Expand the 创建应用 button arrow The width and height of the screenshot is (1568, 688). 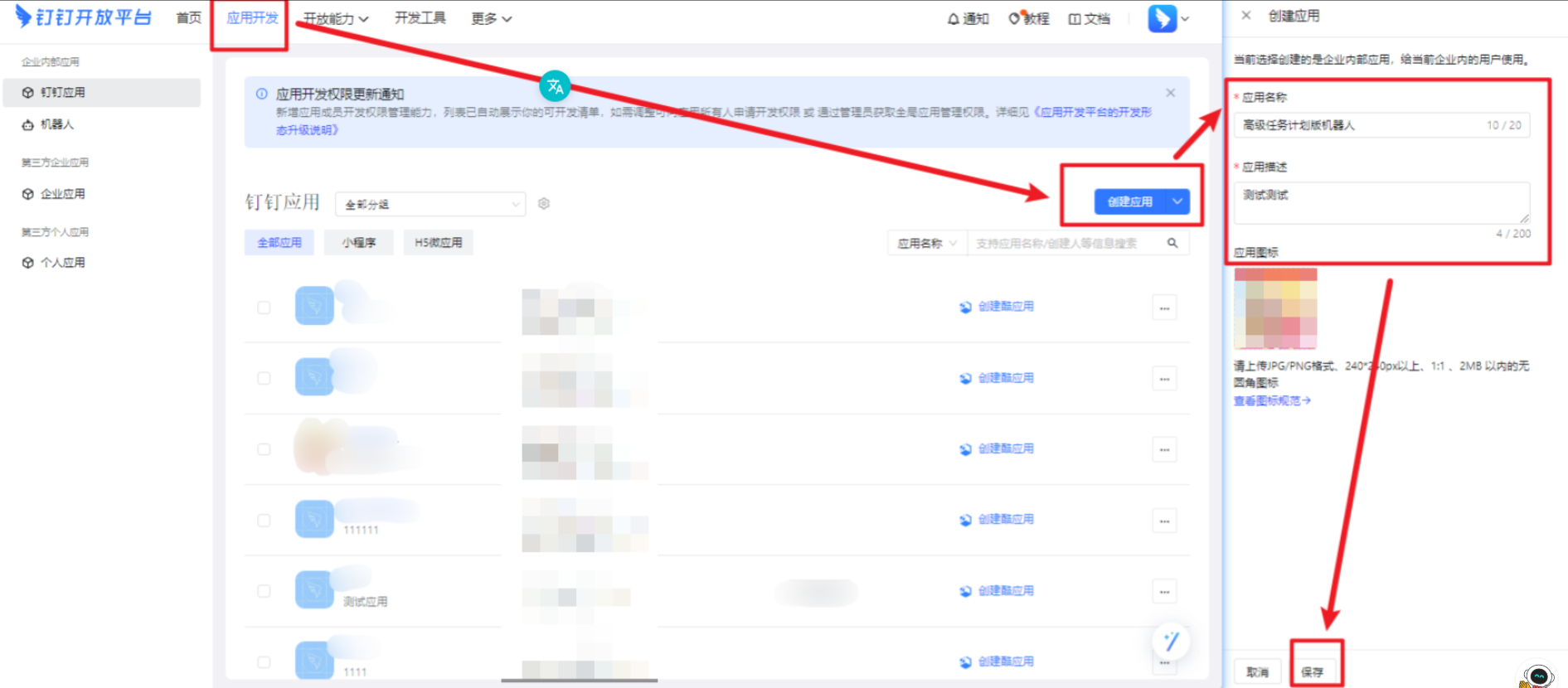pyautogui.click(x=1177, y=201)
